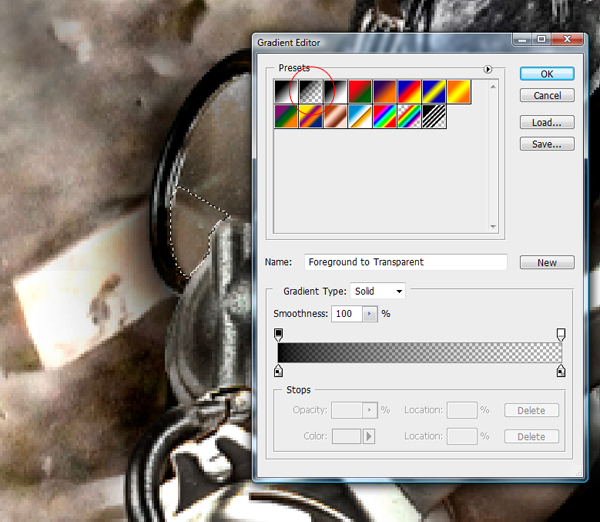The height and width of the screenshot is (522, 600).
Task: Click New to create a gradient preset
Action: (547, 263)
